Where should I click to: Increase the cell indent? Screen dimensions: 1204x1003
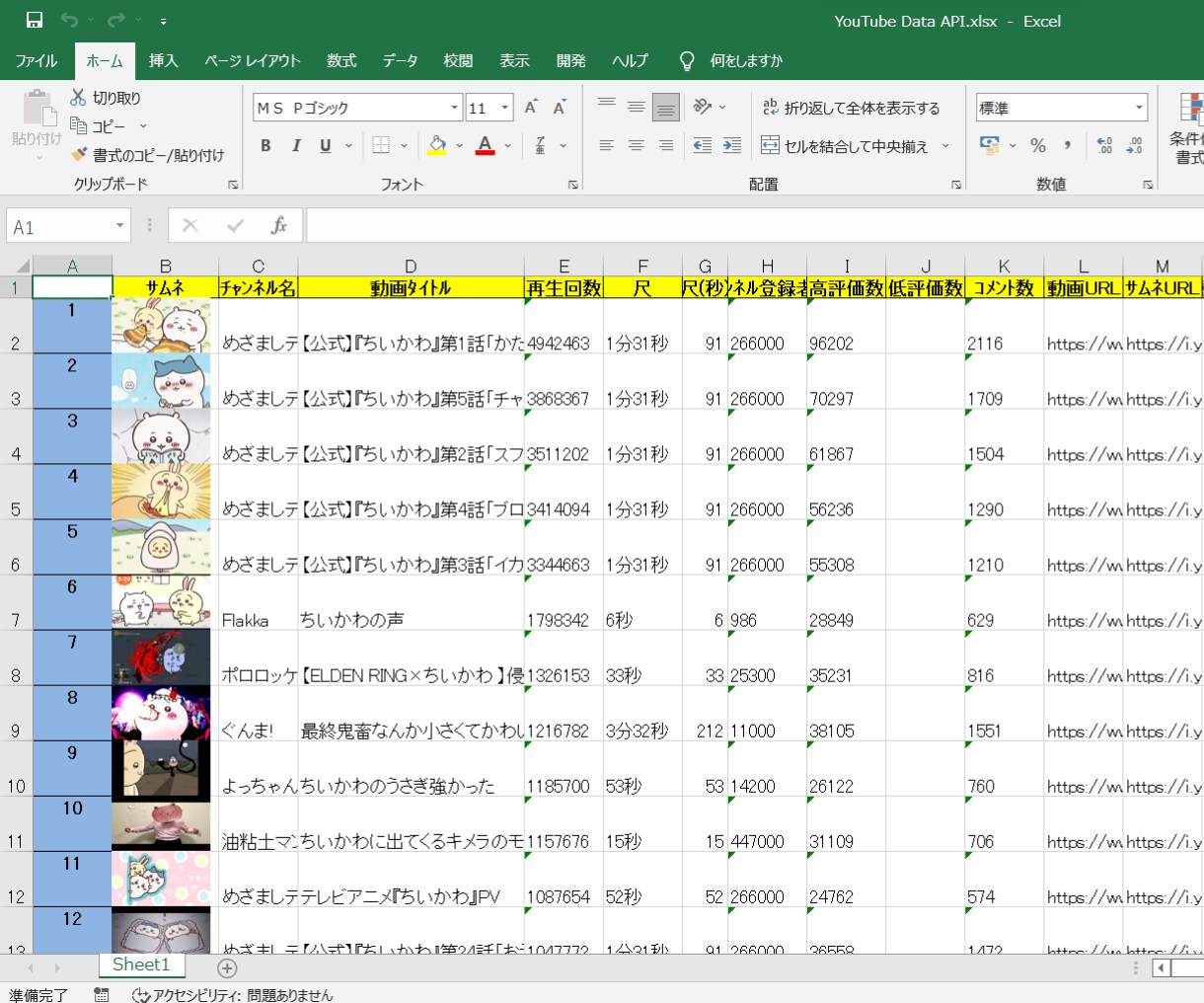tap(732, 145)
